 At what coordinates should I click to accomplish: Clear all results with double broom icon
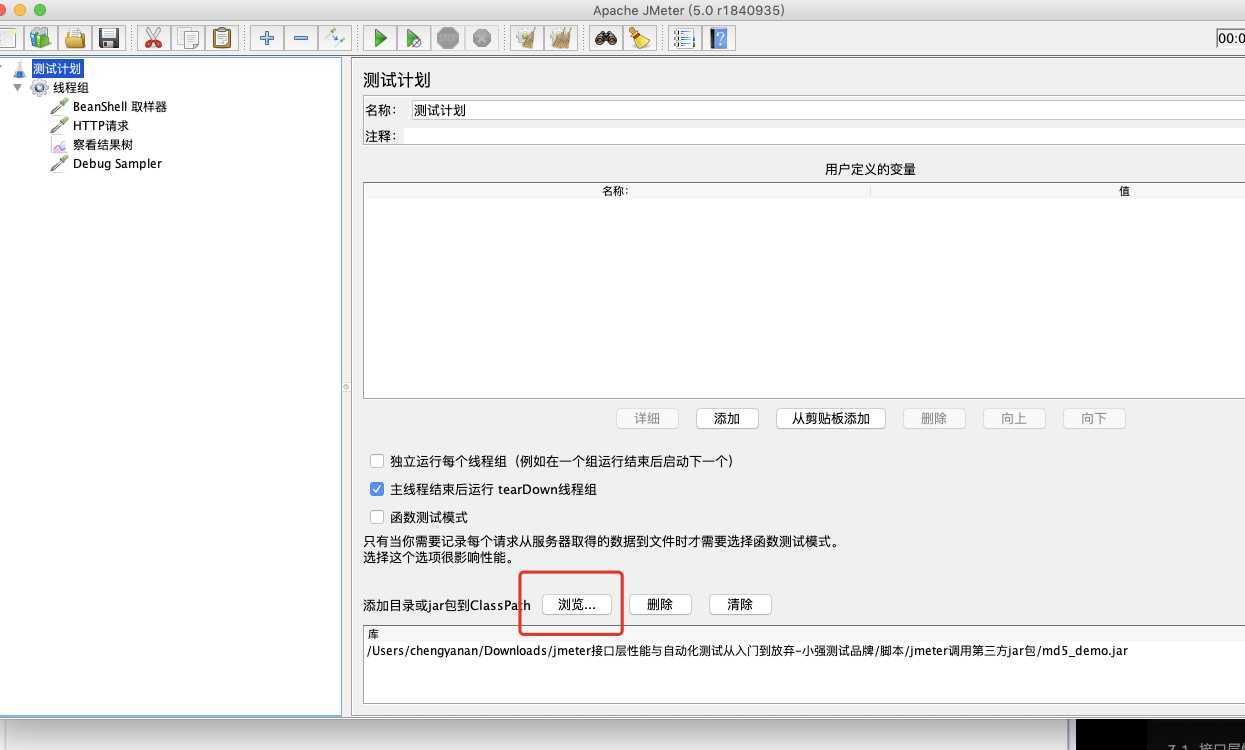[560, 38]
